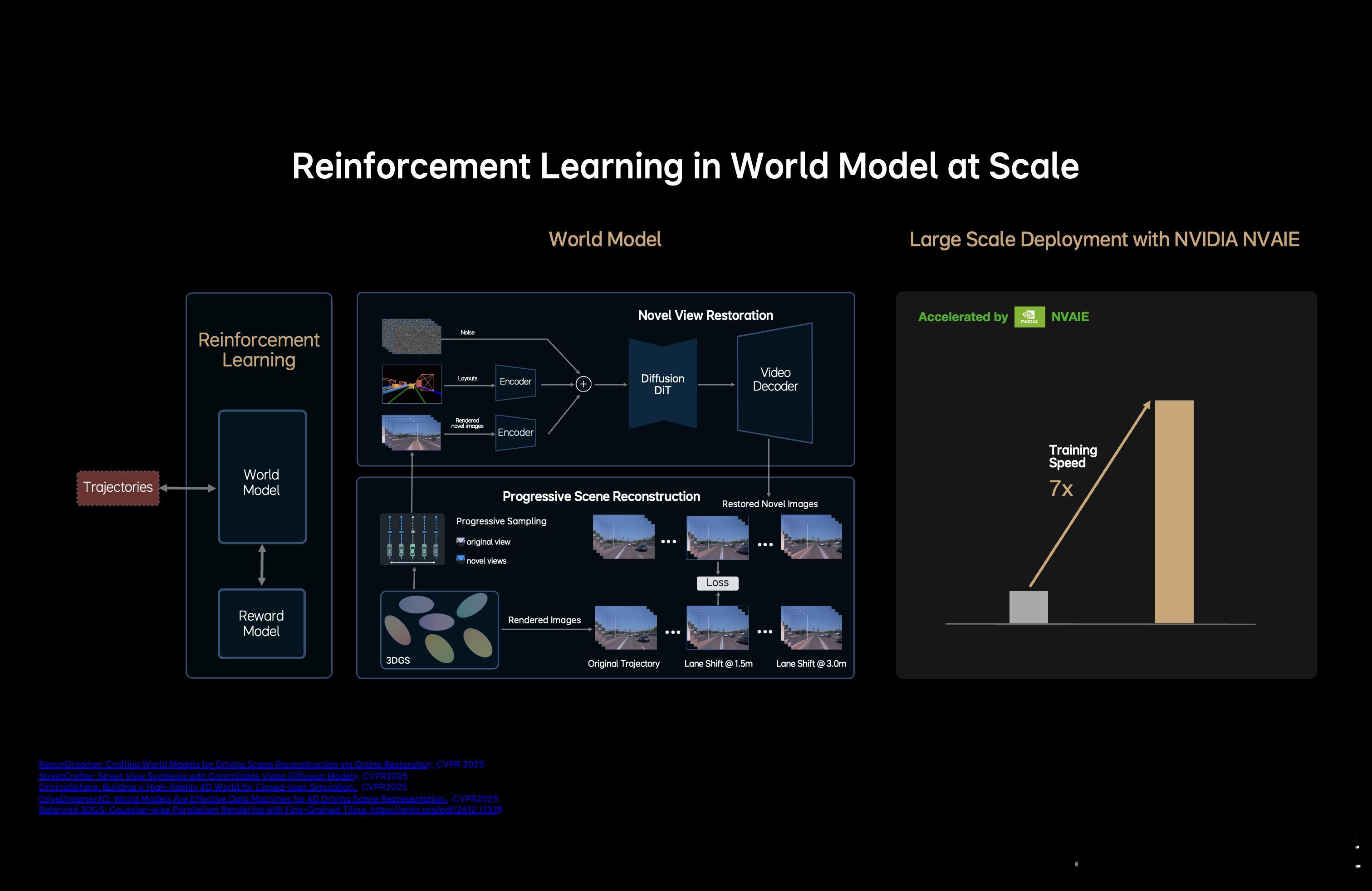Select the colorful Layouts thumbnail
1372x891 pixels.
(412, 384)
